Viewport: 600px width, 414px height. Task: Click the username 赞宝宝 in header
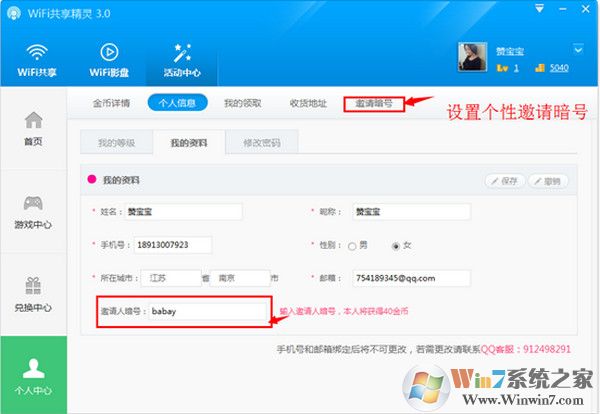coord(510,51)
